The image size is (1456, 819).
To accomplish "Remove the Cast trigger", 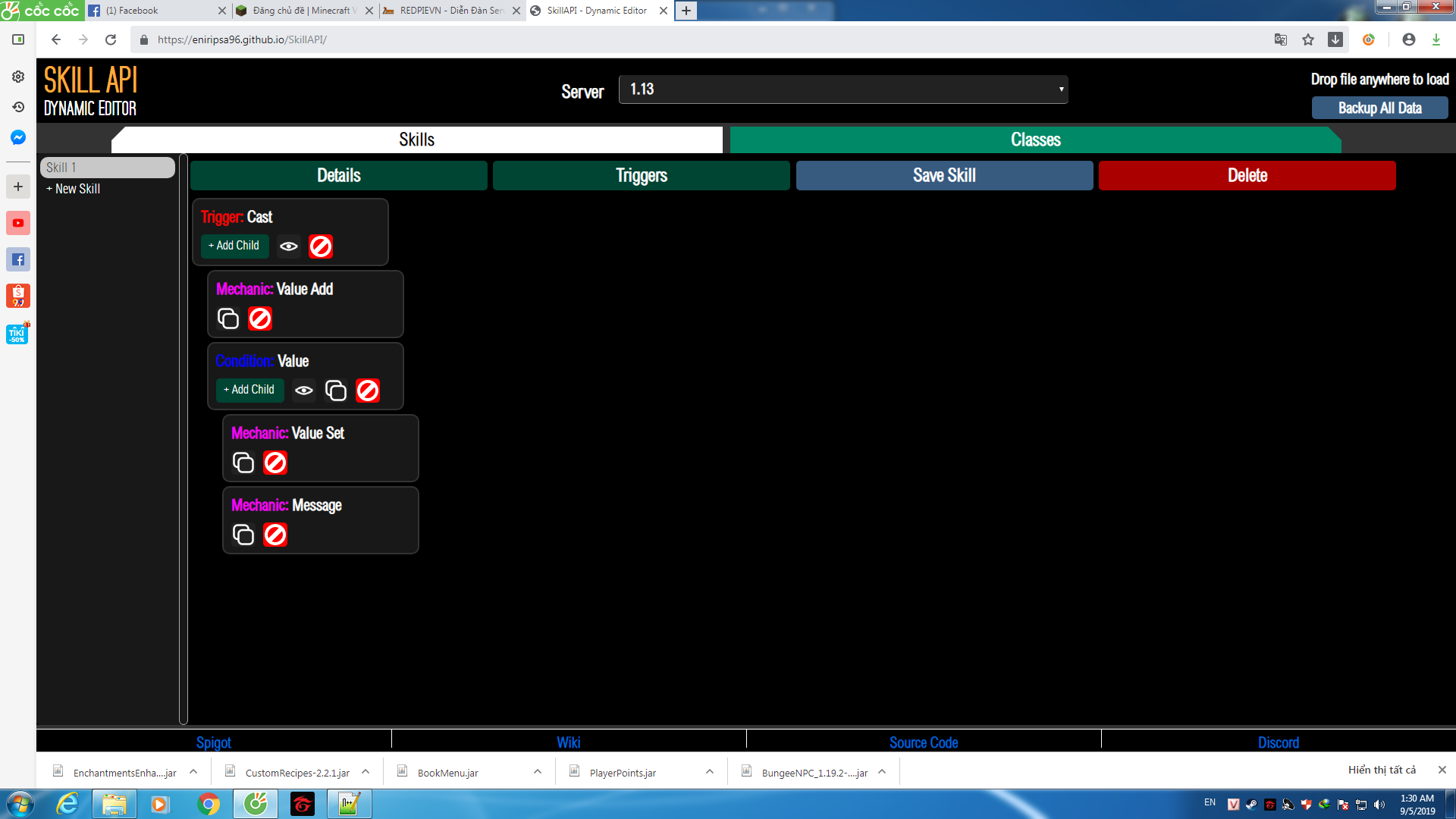I will pos(321,246).
